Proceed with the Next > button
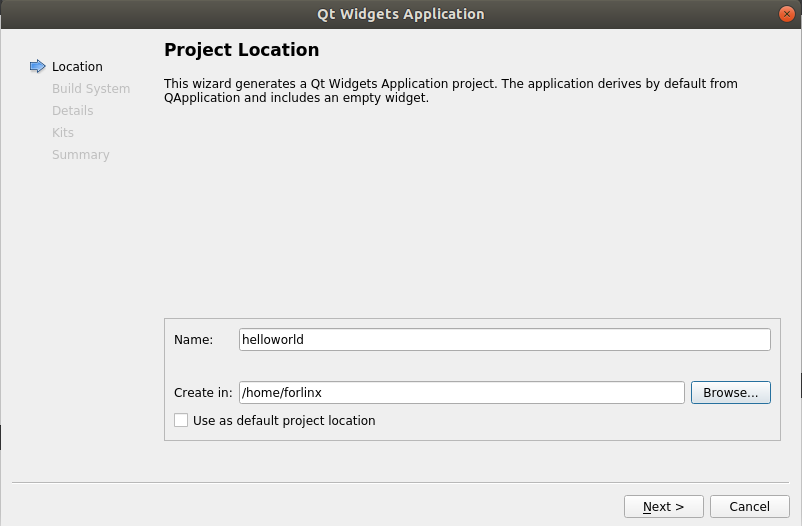 pyautogui.click(x=663, y=507)
